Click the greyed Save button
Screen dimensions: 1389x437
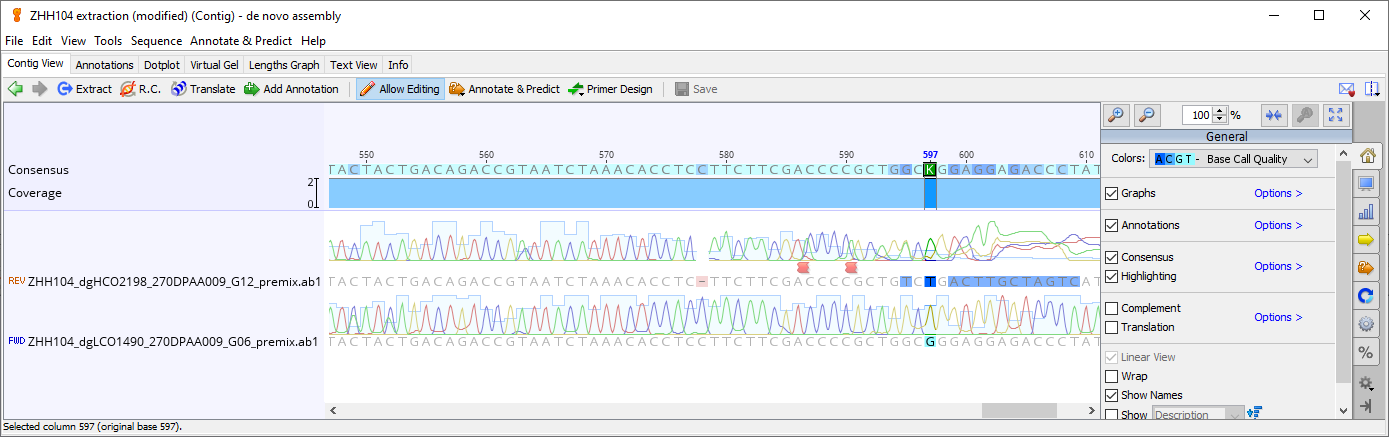point(696,89)
